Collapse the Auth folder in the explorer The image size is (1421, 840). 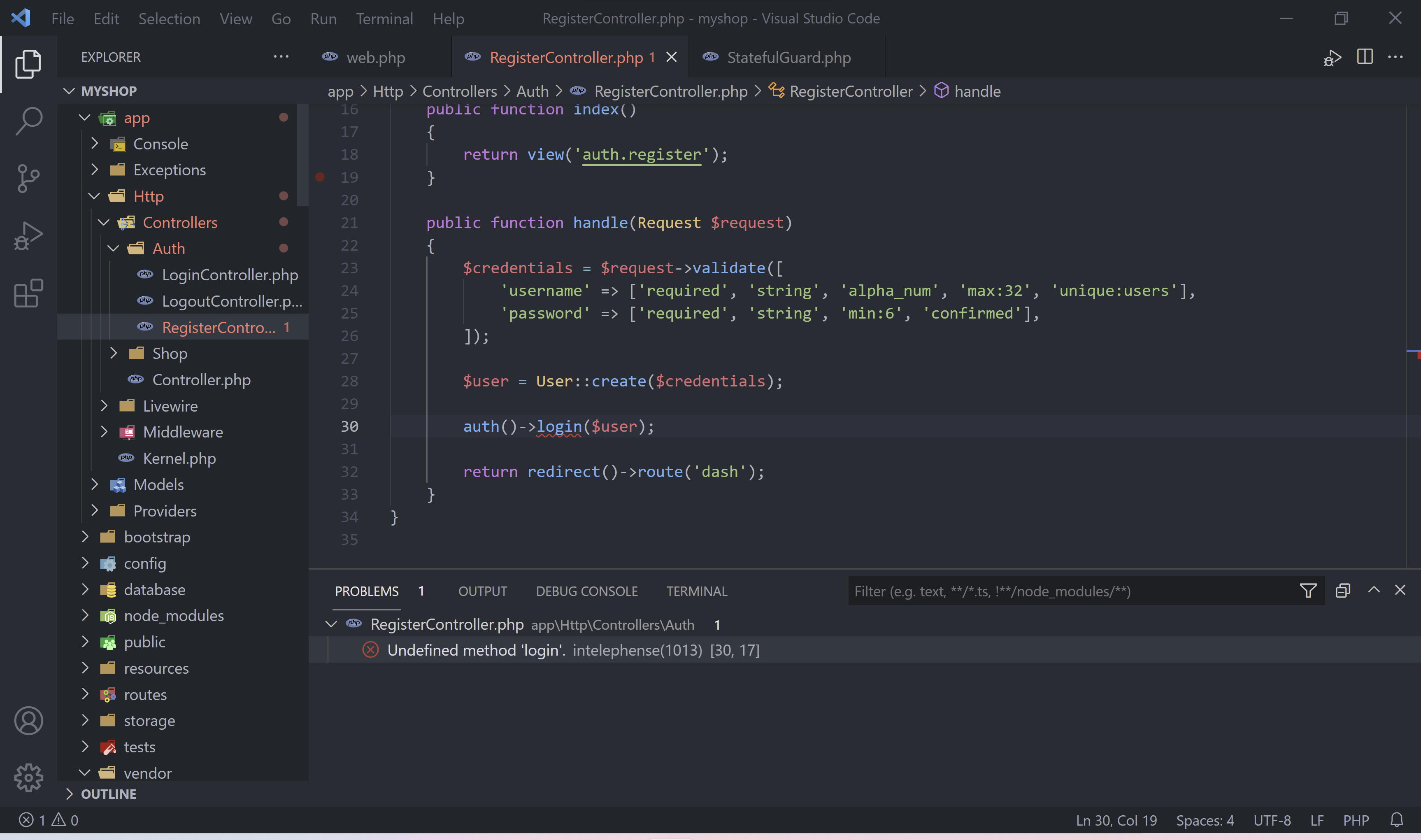point(113,248)
